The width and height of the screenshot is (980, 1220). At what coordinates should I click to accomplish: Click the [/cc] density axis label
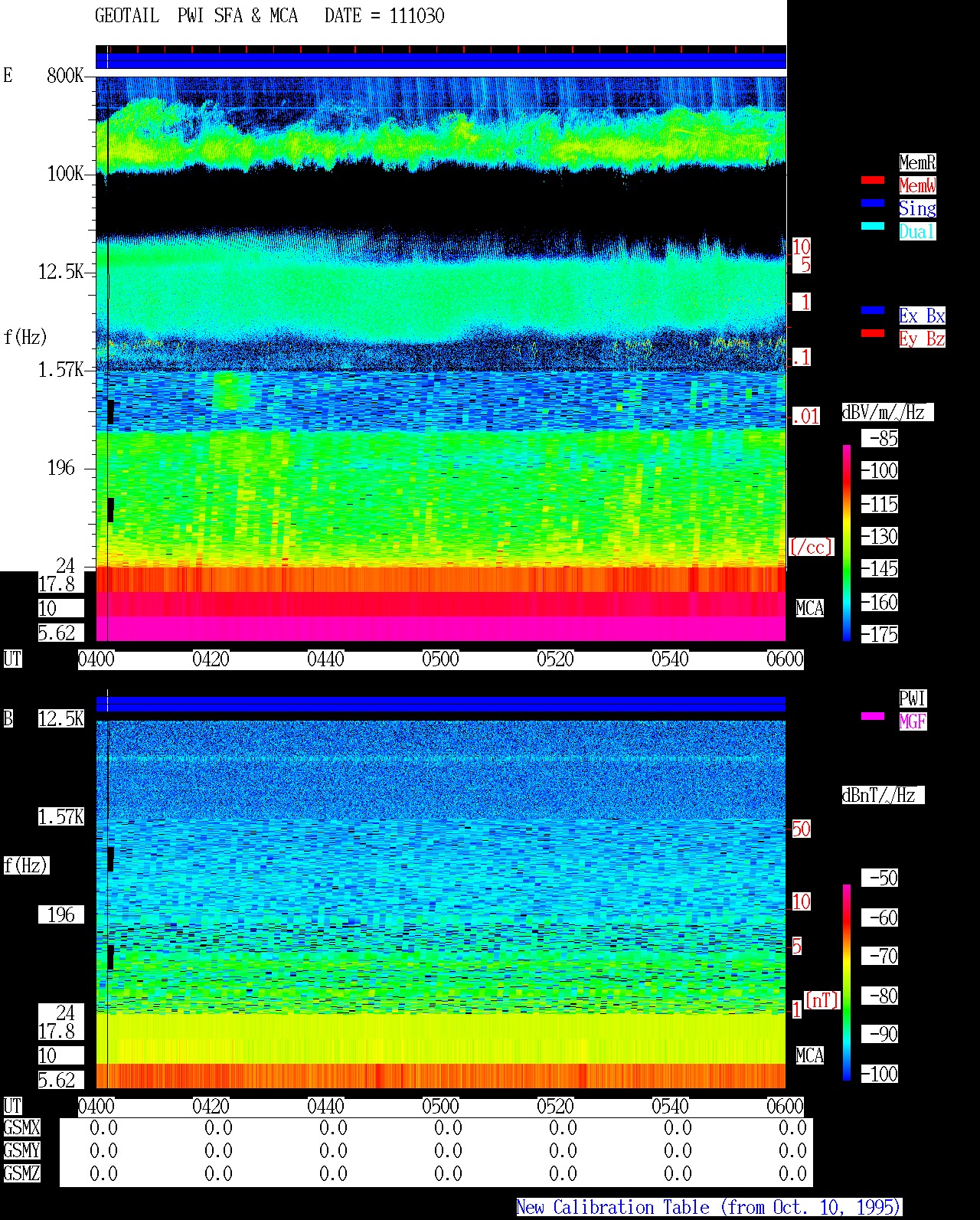(x=811, y=547)
